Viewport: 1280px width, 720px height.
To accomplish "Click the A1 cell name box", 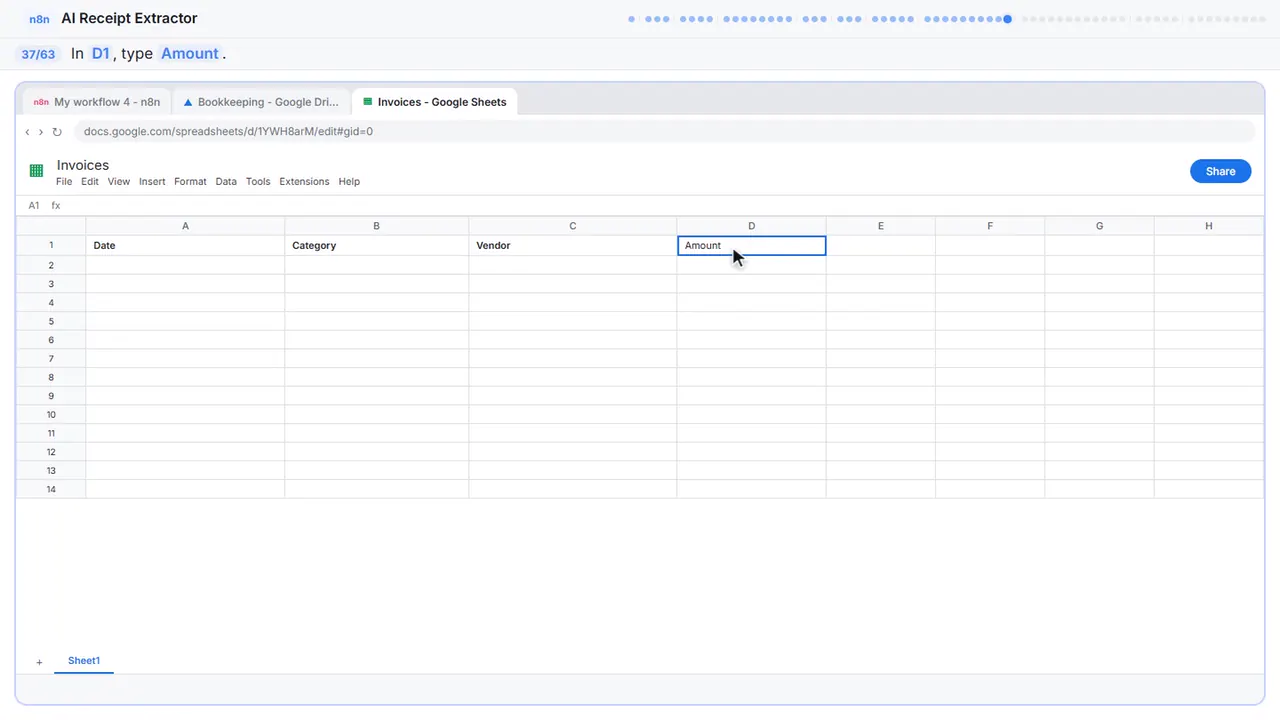I will (x=34, y=205).
